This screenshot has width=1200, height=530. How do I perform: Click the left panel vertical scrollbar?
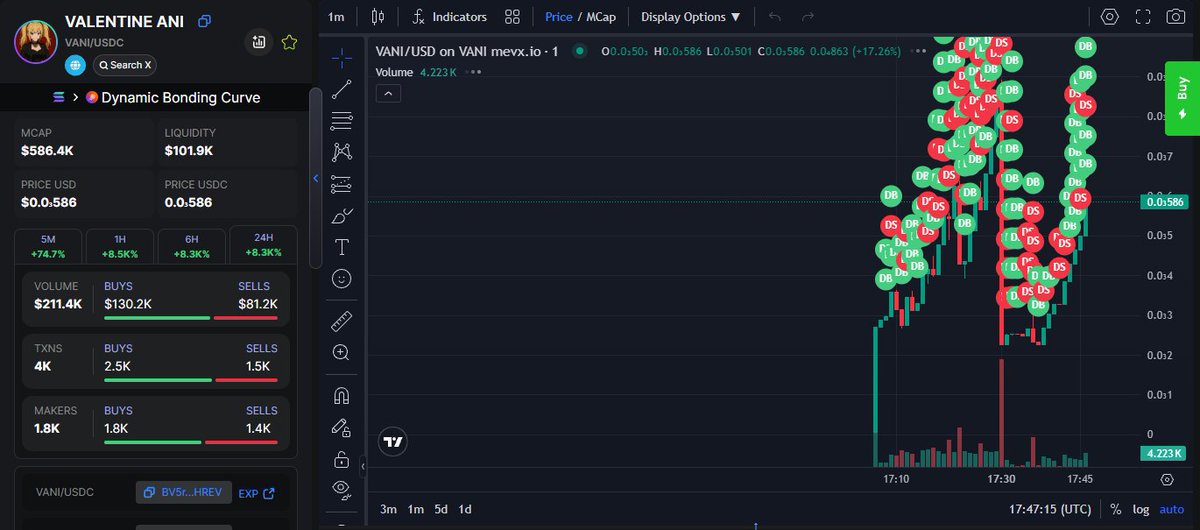pos(315,177)
